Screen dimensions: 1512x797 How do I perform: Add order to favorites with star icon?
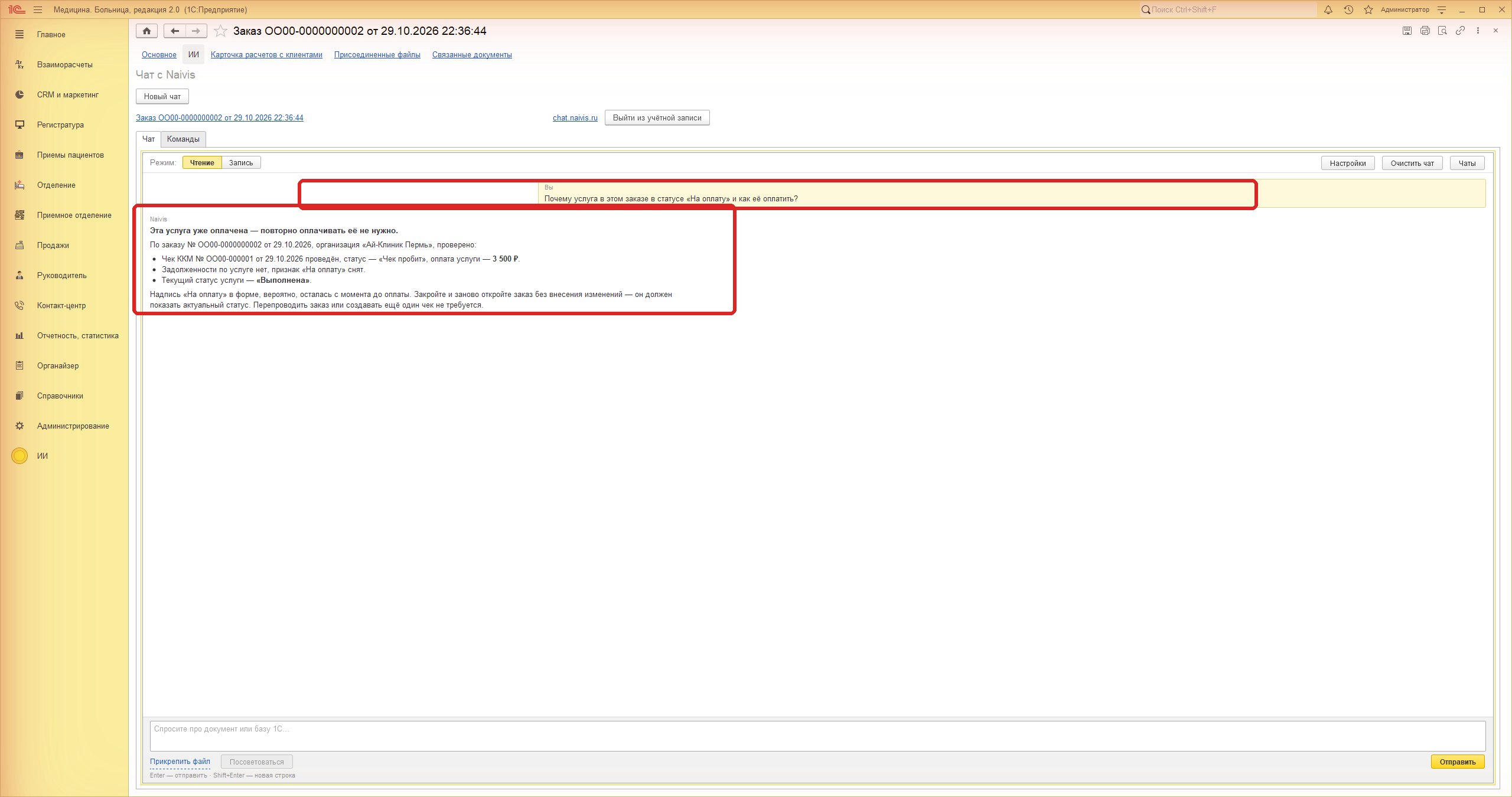pyautogui.click(x=220, y=31)
